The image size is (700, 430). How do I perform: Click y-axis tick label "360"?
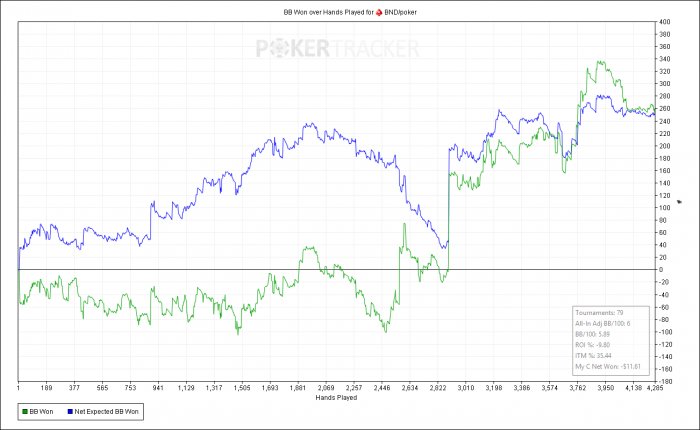click(x=665, y=46)
